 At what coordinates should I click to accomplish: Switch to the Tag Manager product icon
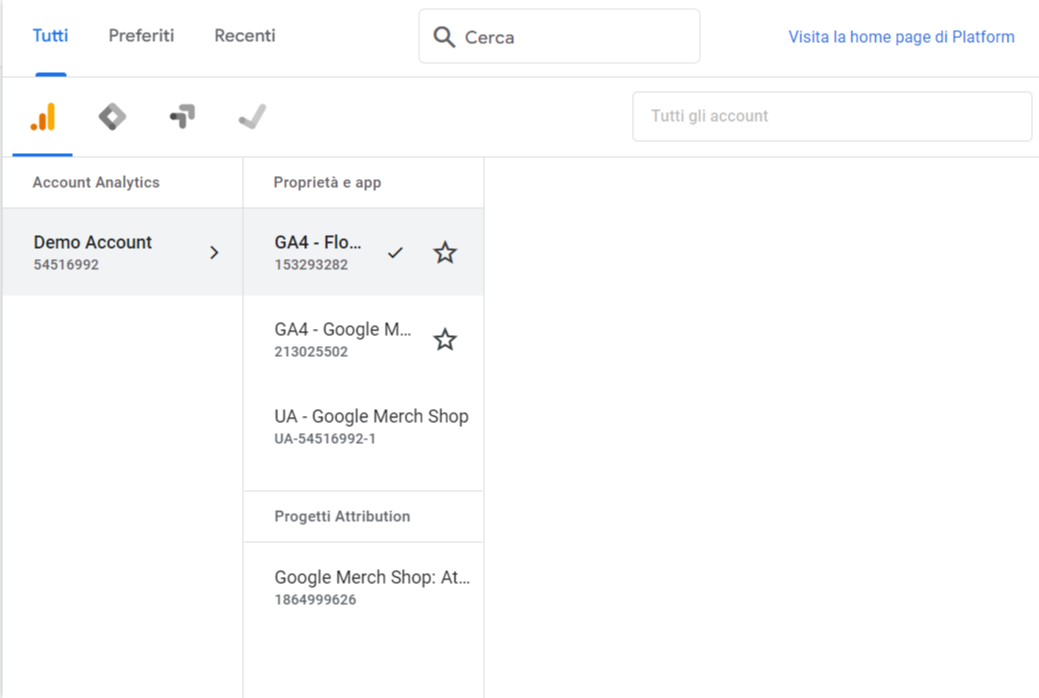[x=112, y=117]
